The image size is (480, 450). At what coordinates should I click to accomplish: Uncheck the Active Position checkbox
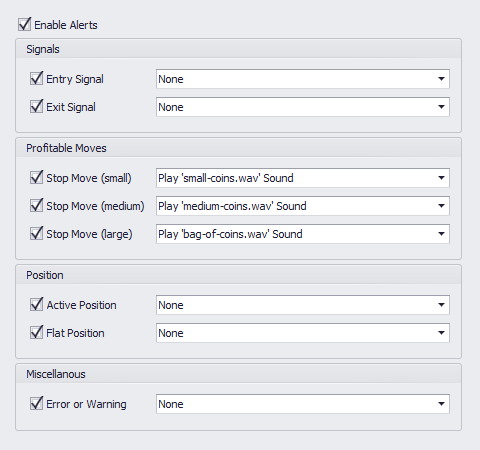point(36,305)
